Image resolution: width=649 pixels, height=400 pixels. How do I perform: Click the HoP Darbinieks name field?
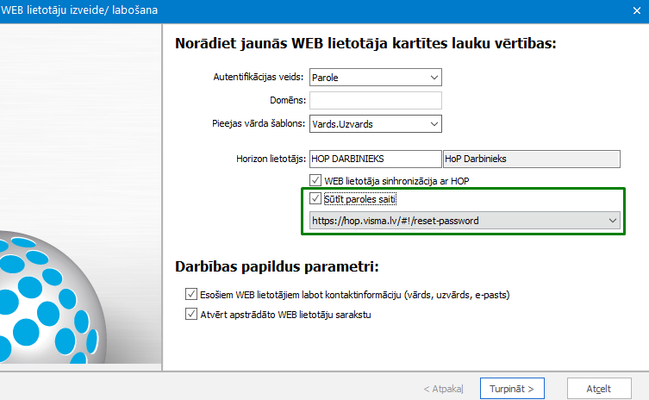pyautogui.click(x=531, y=159)
